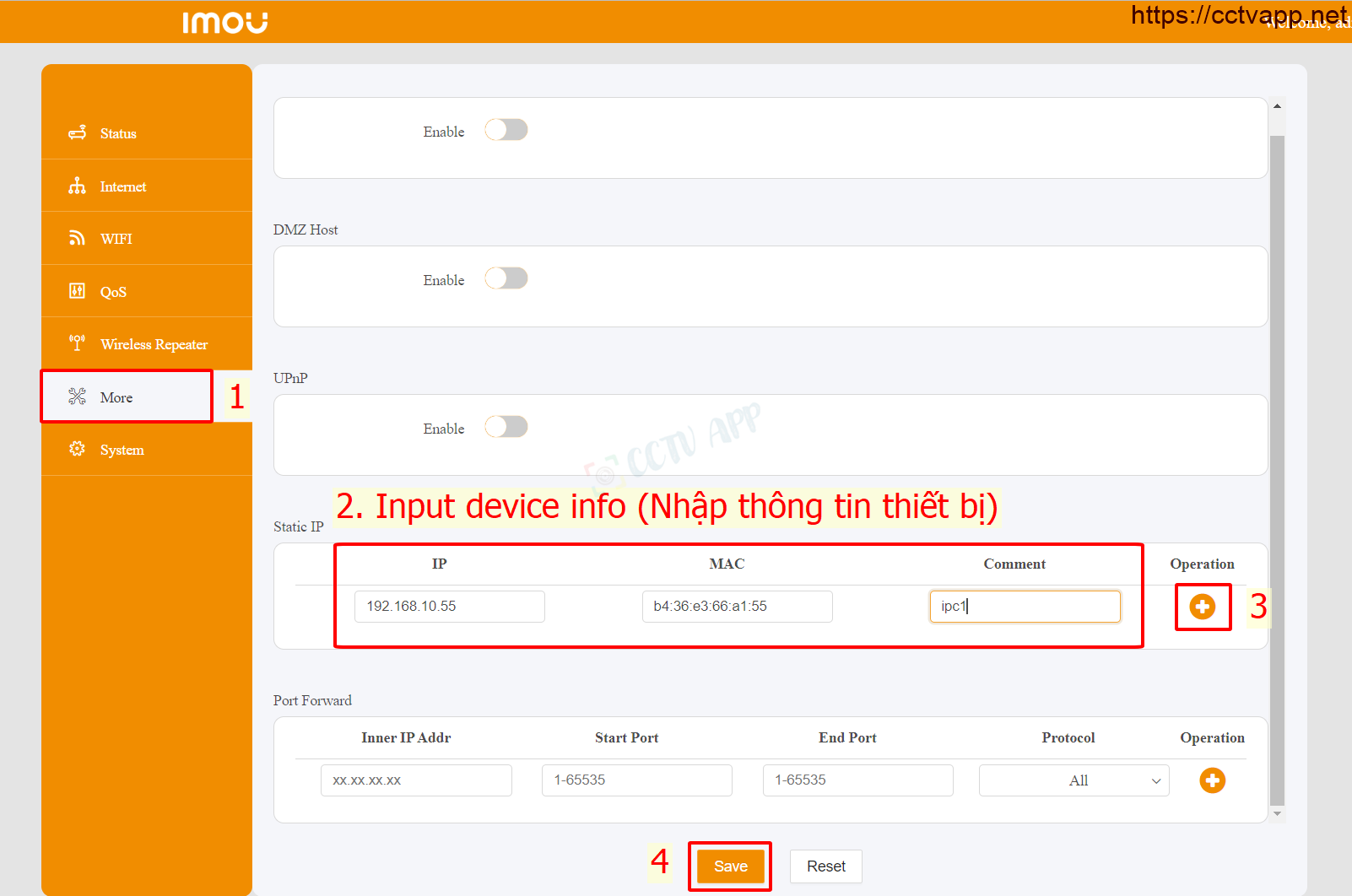Screen dimensions: 1352x896
Task: Add a Port Forward rule with plus icon
Action: coord(1212,780)
